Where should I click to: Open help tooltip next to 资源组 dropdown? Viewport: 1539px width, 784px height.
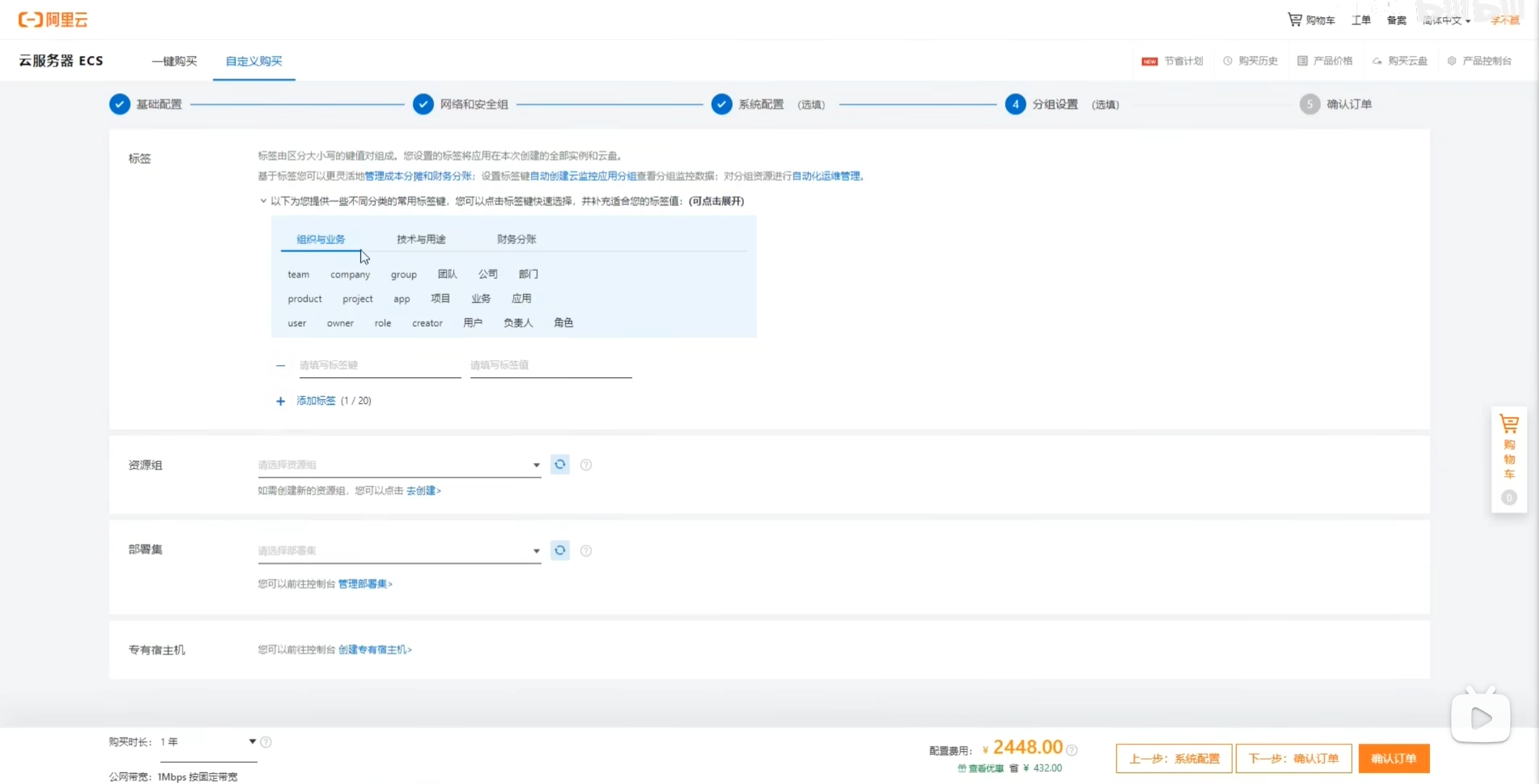[x=586, y=464]
